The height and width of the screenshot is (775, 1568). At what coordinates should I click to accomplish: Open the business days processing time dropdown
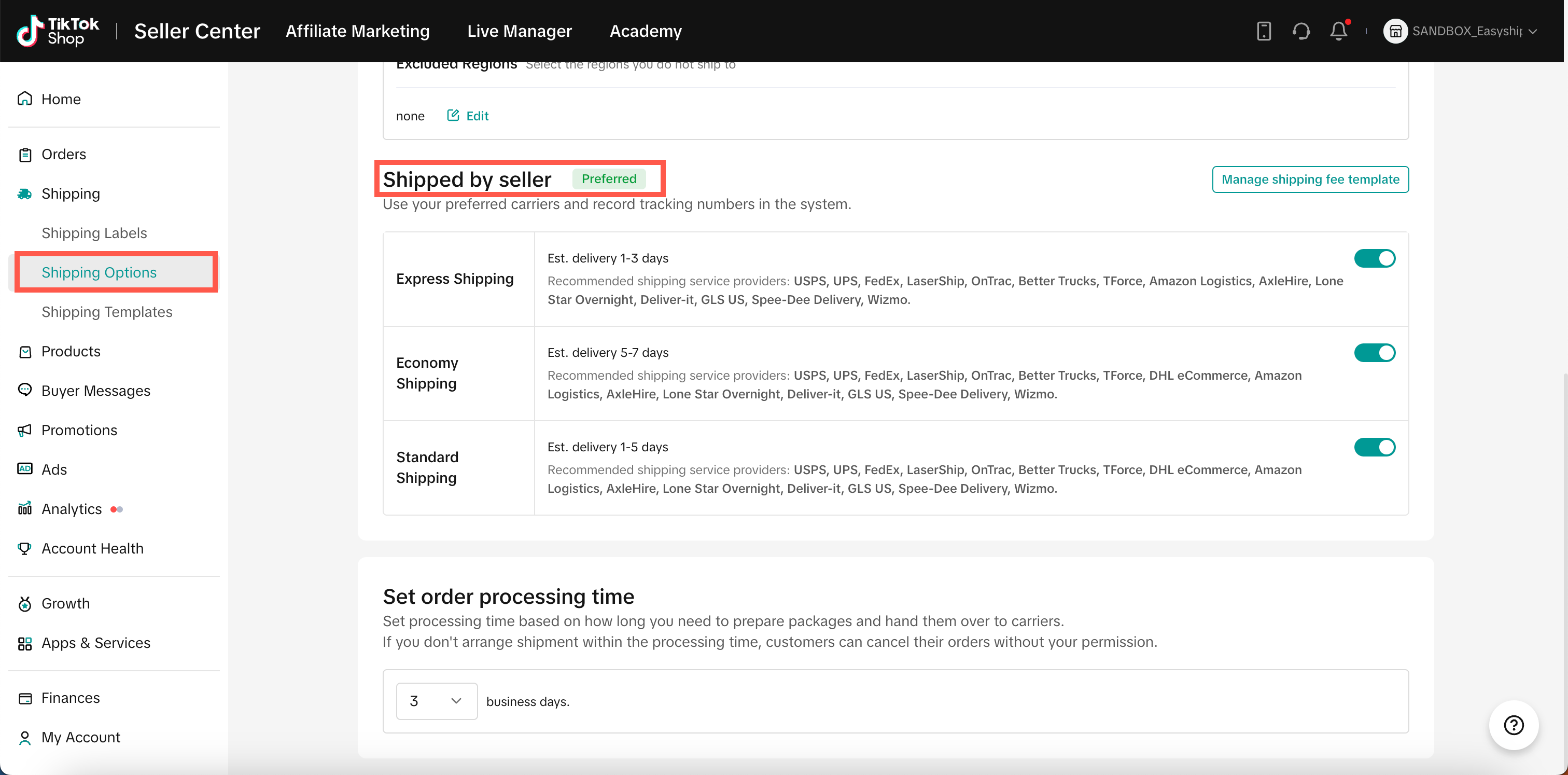point(437,701)
